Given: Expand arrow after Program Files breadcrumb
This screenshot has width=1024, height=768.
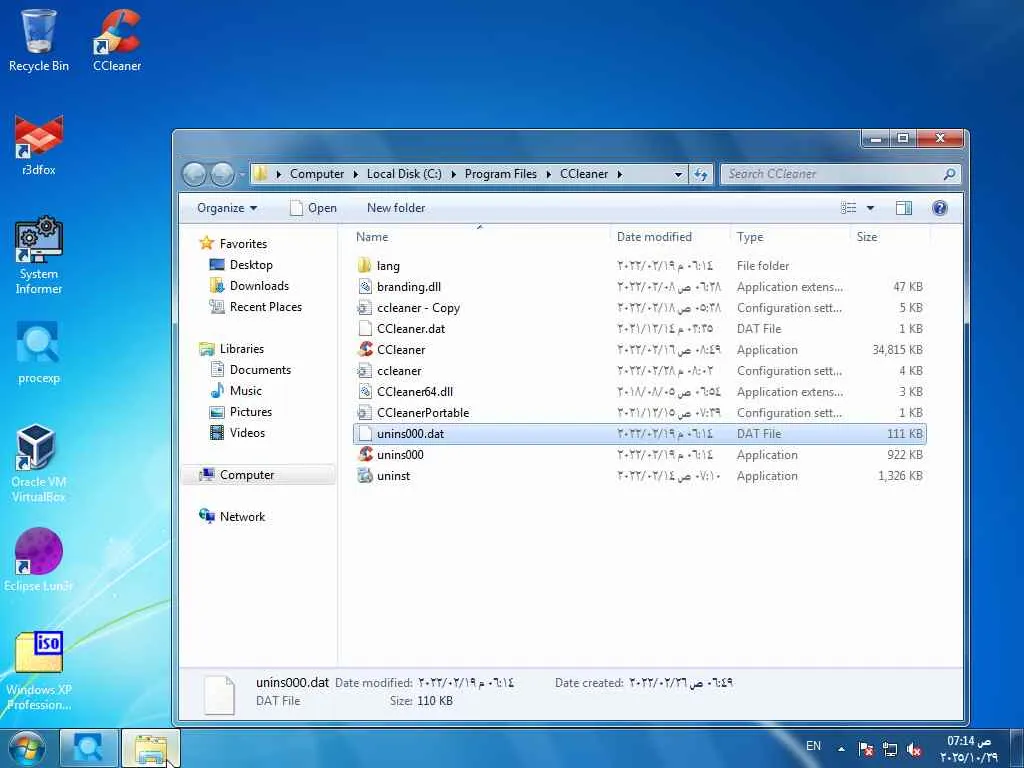Looking at the screenshot, I should pyautogui.click(x=549, y=174).
